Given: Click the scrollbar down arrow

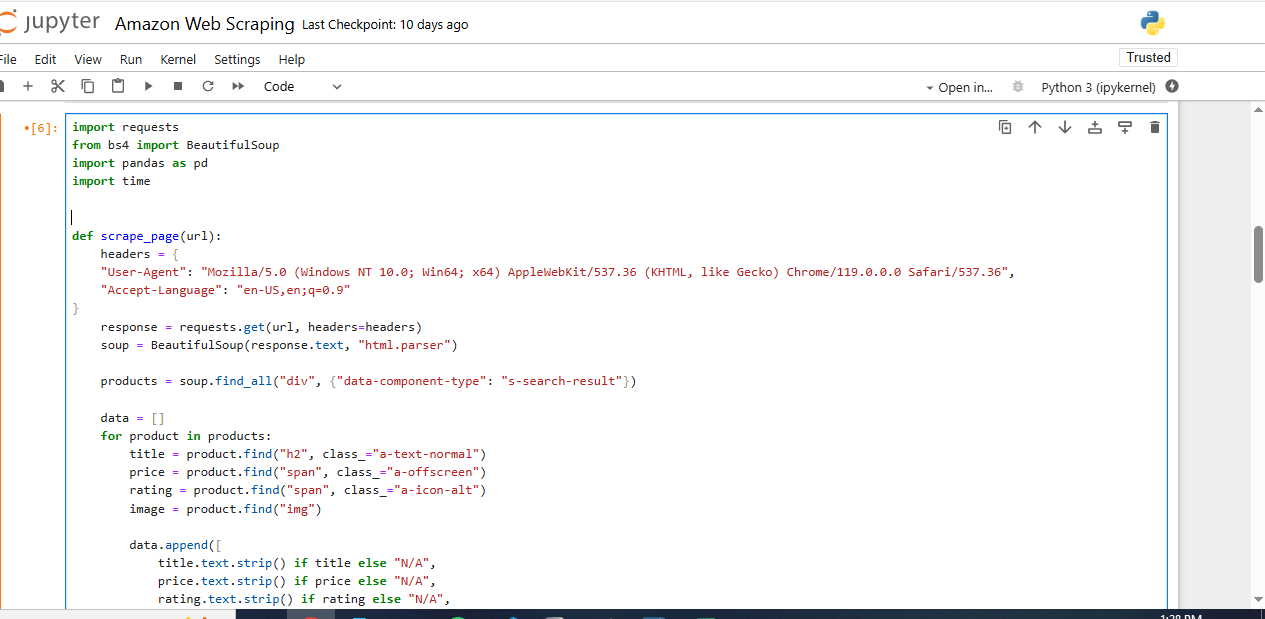Looking at the screenshot, I should pyautogui.click(x=1258, y=599).
